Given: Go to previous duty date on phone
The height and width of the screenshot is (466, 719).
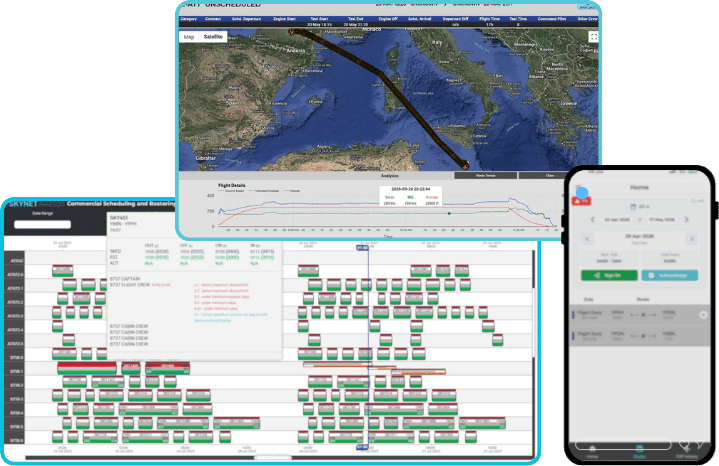Looking at the screenshot, I should click(587, 239).
